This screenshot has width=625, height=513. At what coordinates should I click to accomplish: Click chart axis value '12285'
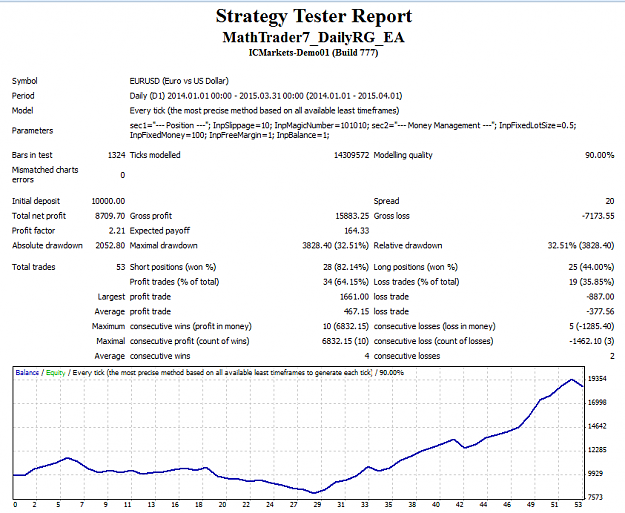coord(597,450)
